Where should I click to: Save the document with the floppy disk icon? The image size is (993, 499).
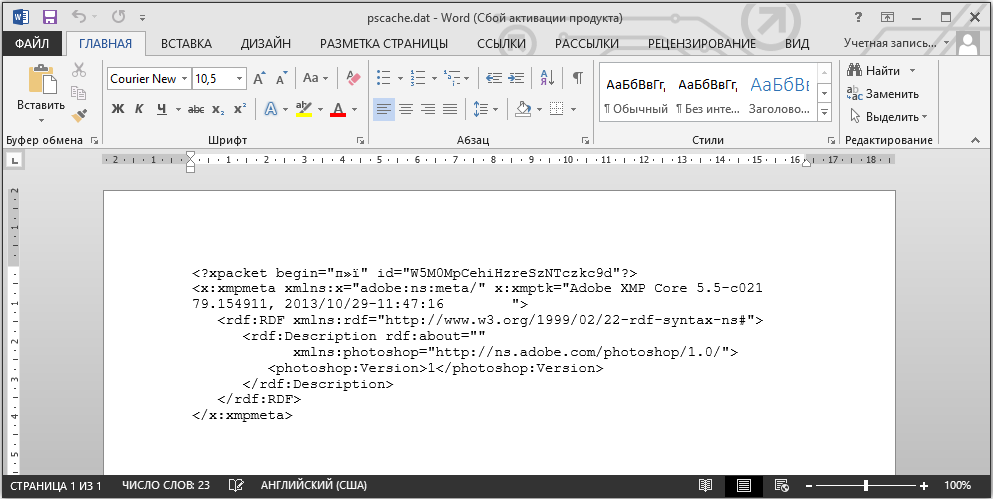[50, 17]
